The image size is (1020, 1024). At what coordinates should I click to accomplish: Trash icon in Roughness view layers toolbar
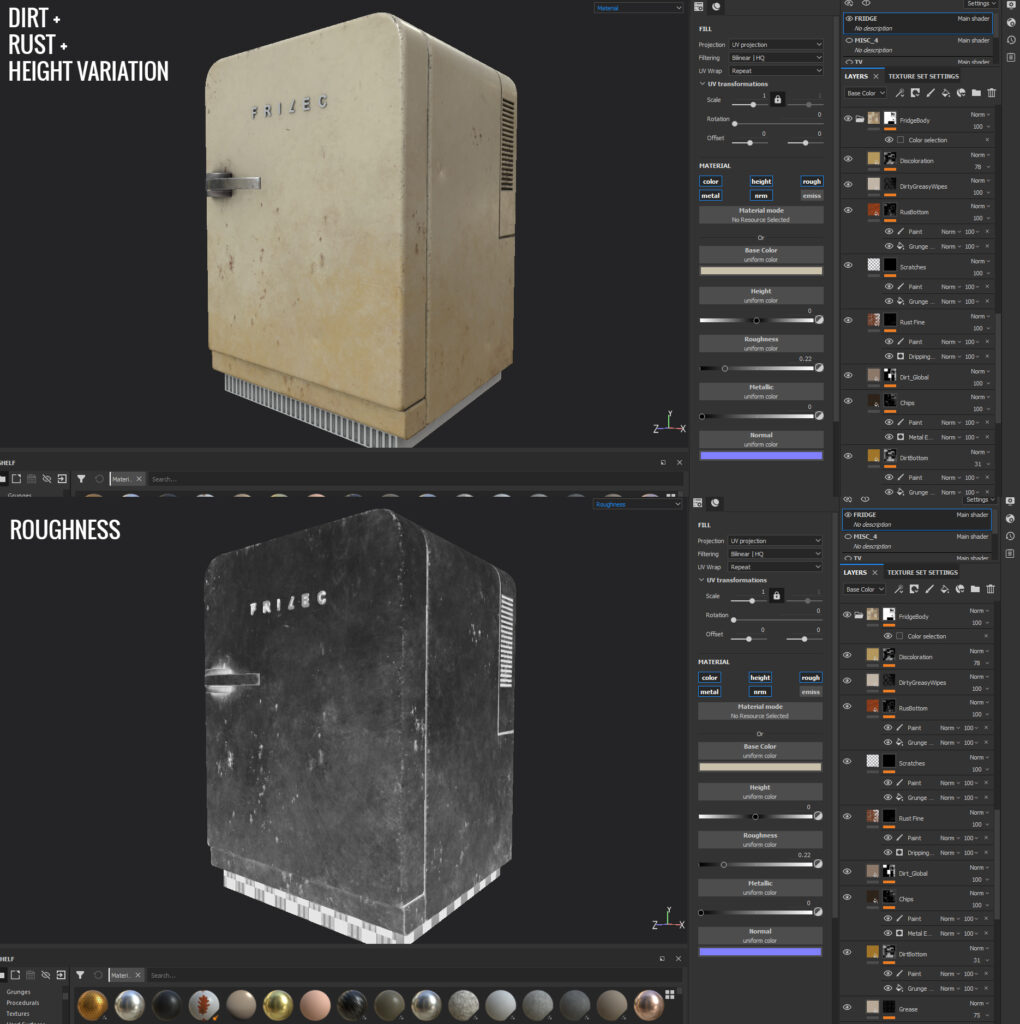pyautogui.click(x=990, y=589)
